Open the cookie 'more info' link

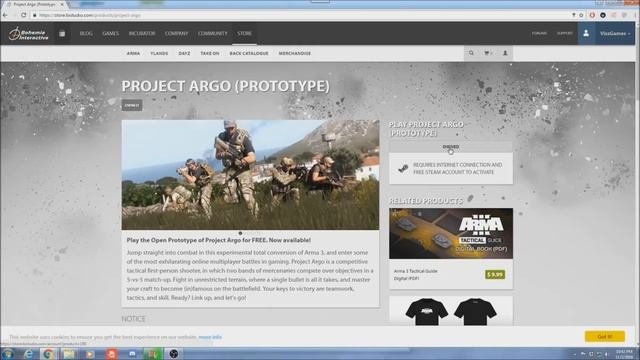pyautogui.click(x=210, y=337)
